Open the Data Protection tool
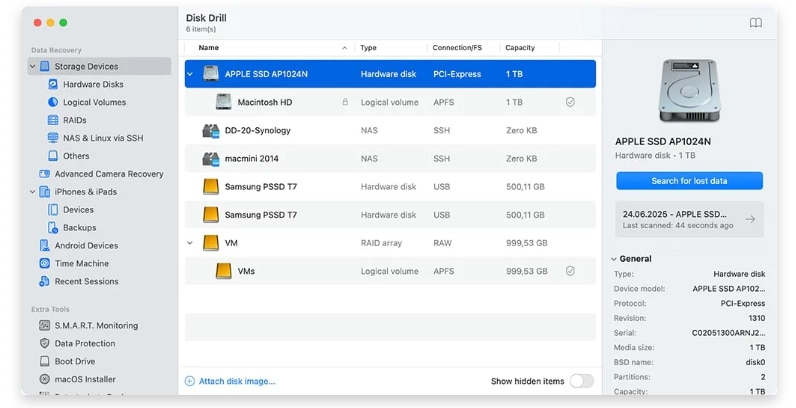 coord(85,344)
